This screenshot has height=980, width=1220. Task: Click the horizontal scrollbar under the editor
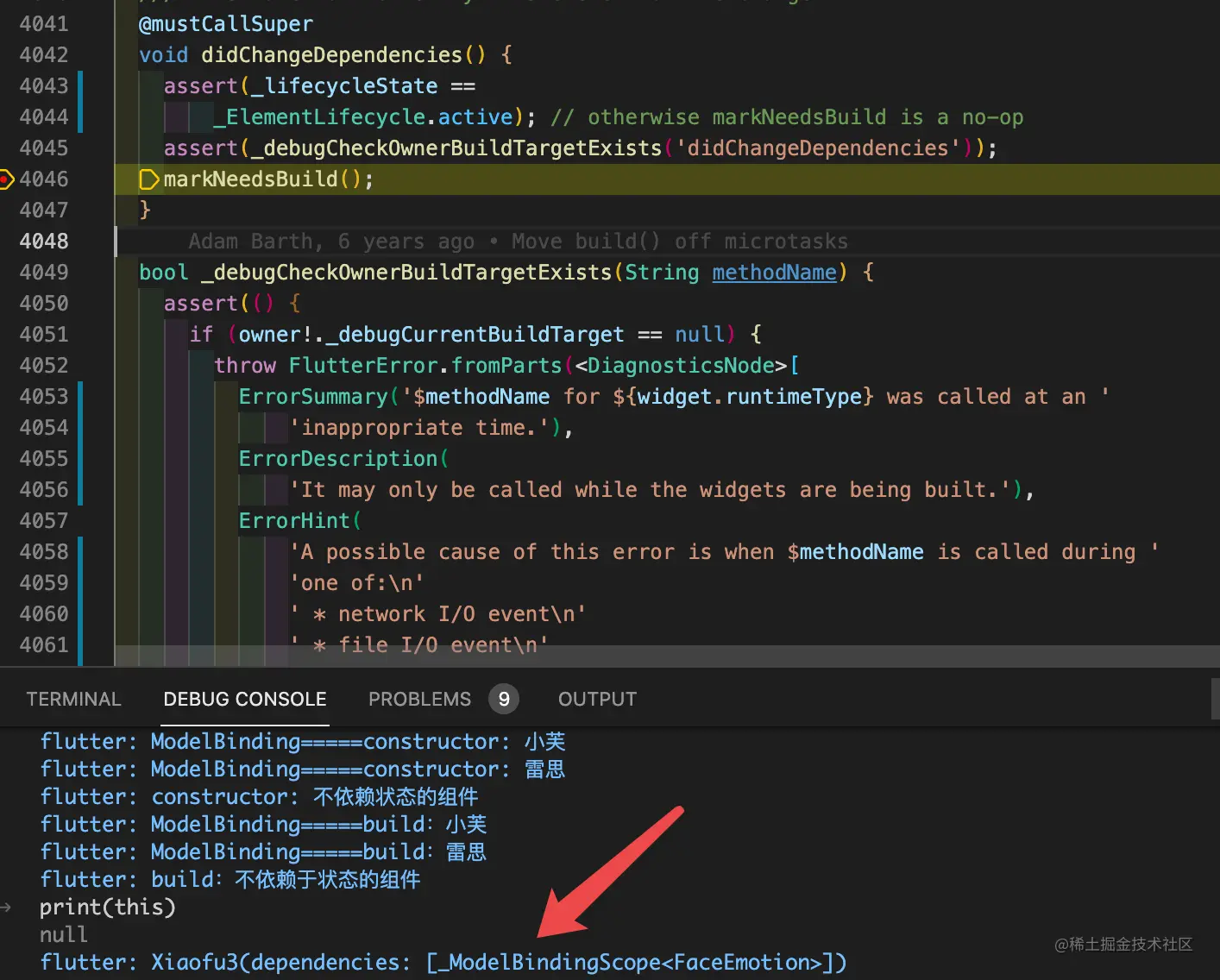tap(667, 655)
